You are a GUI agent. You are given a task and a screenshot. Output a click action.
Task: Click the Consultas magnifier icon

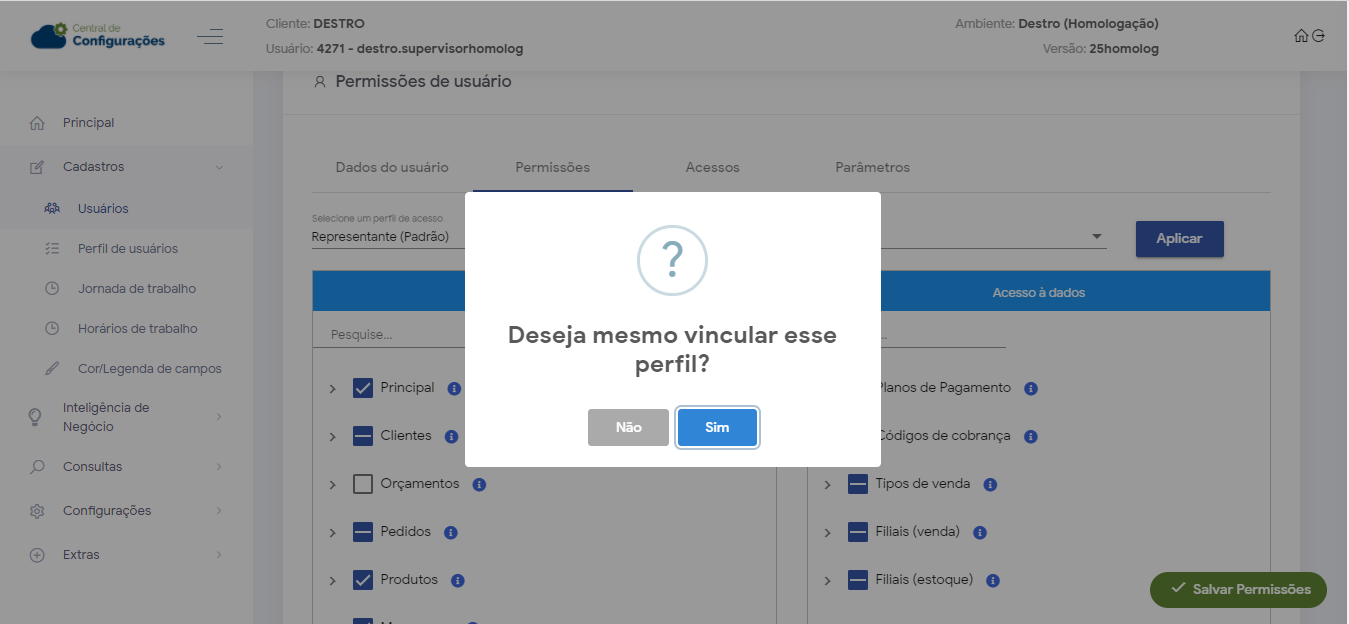pyautogui.click(x=37, y=467)
